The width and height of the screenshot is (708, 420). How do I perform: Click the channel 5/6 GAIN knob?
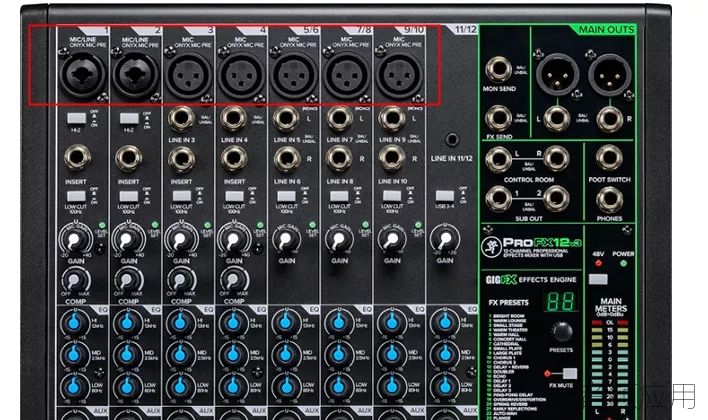(286, 240)
